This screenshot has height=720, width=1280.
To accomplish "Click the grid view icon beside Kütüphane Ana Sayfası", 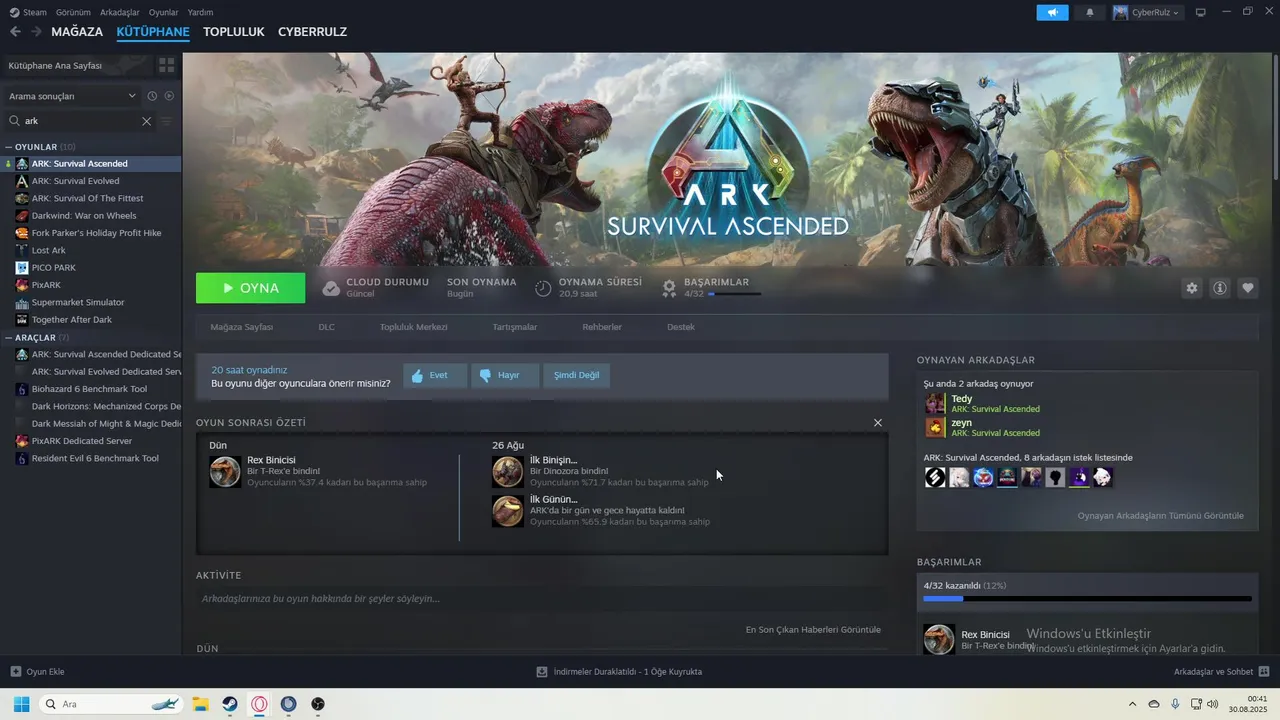I will pyautogui.click(x=166, y=65).
